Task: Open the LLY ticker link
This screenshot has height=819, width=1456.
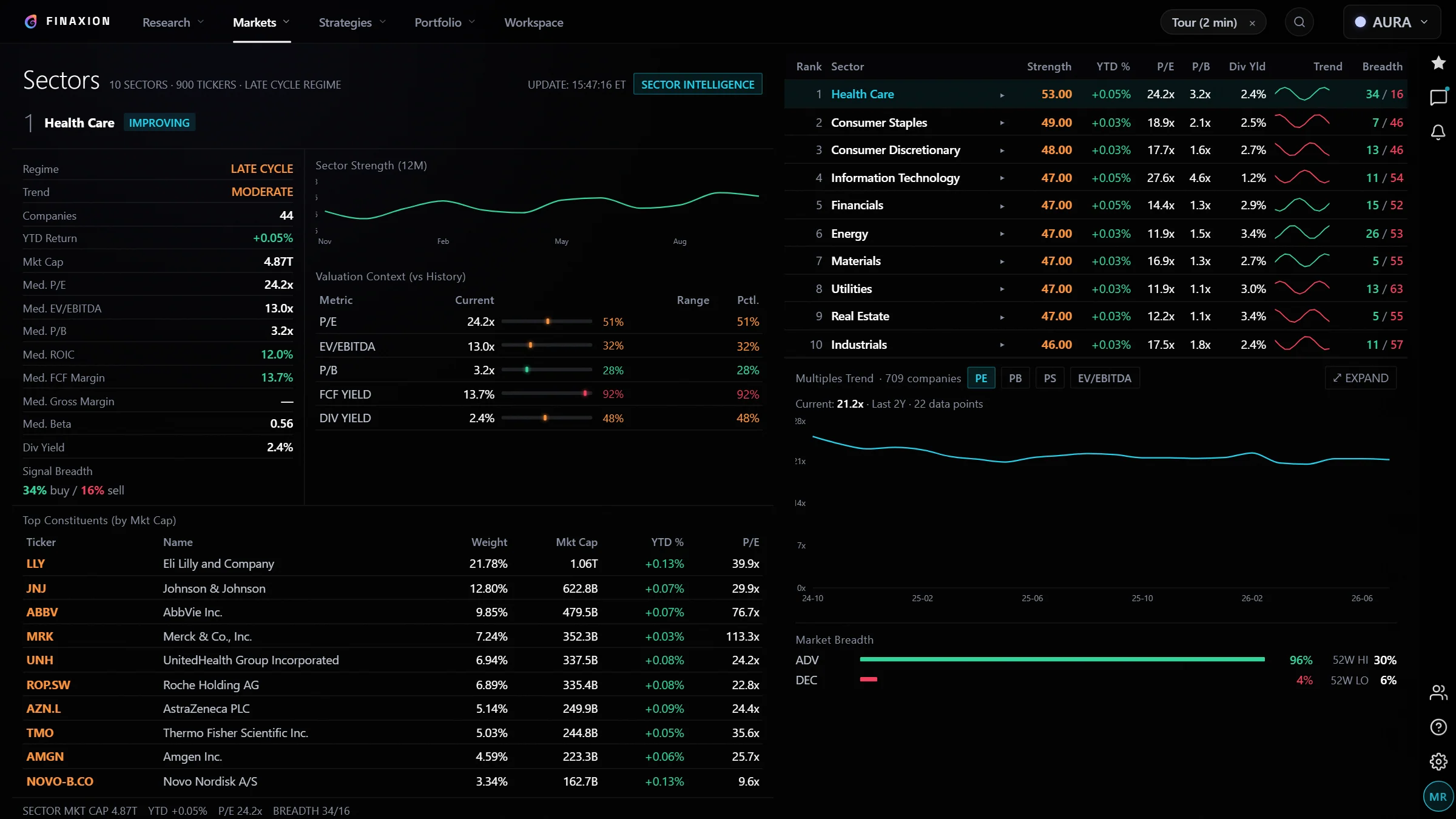Action: click(35, 564)
